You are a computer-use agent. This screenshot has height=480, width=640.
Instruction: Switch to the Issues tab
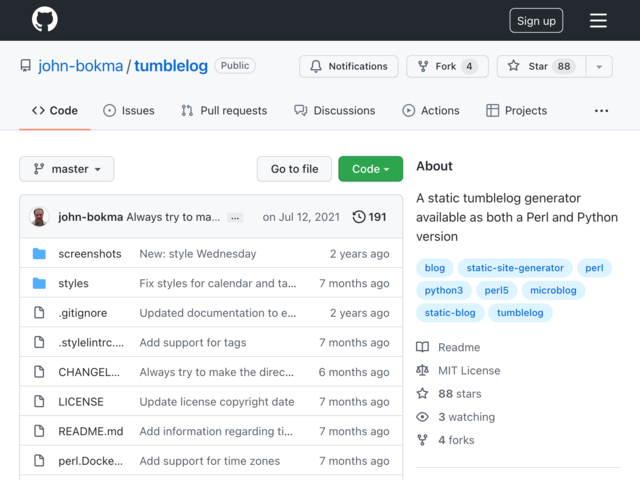pos(129,111)
